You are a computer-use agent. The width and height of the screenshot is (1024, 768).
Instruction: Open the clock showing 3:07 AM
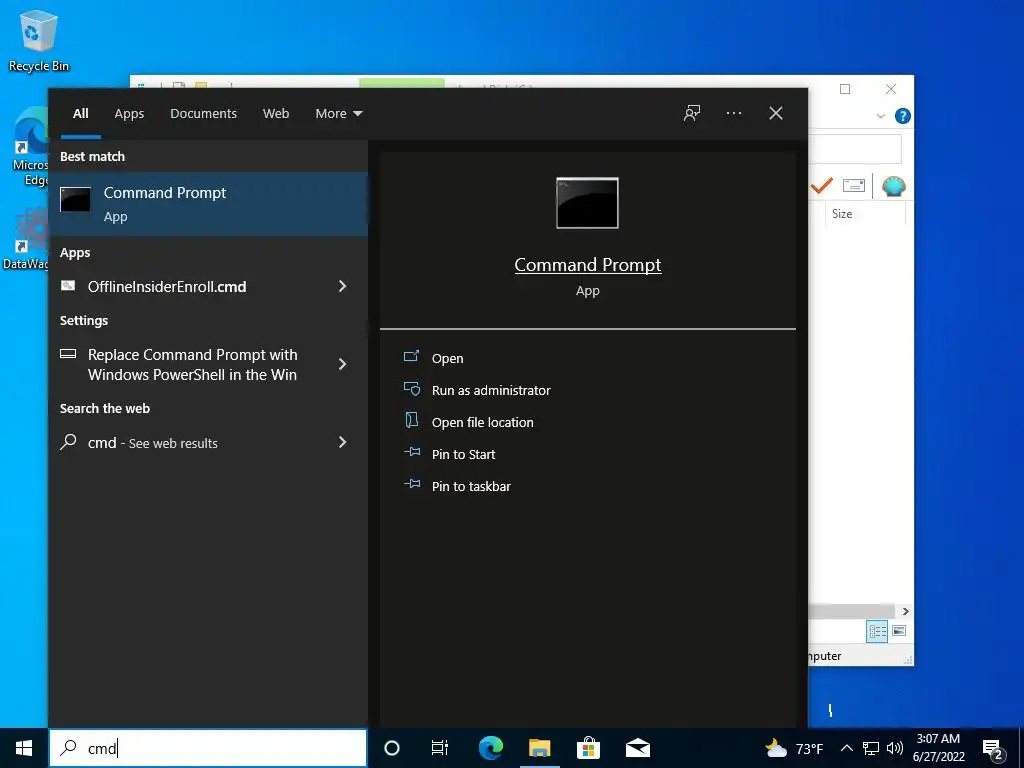(938, 748)
